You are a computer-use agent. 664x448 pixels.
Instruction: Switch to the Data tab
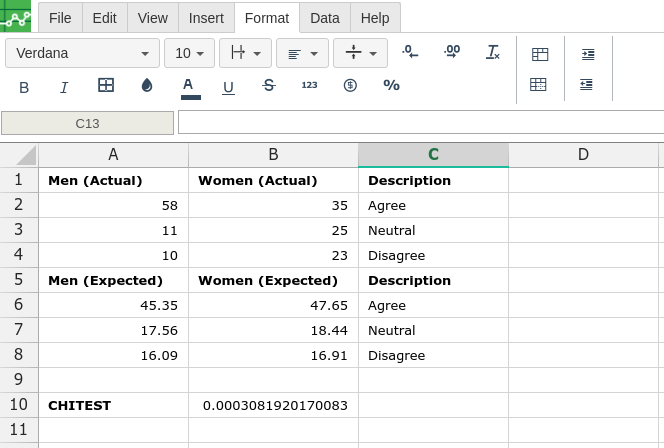[x=324, y=18]
